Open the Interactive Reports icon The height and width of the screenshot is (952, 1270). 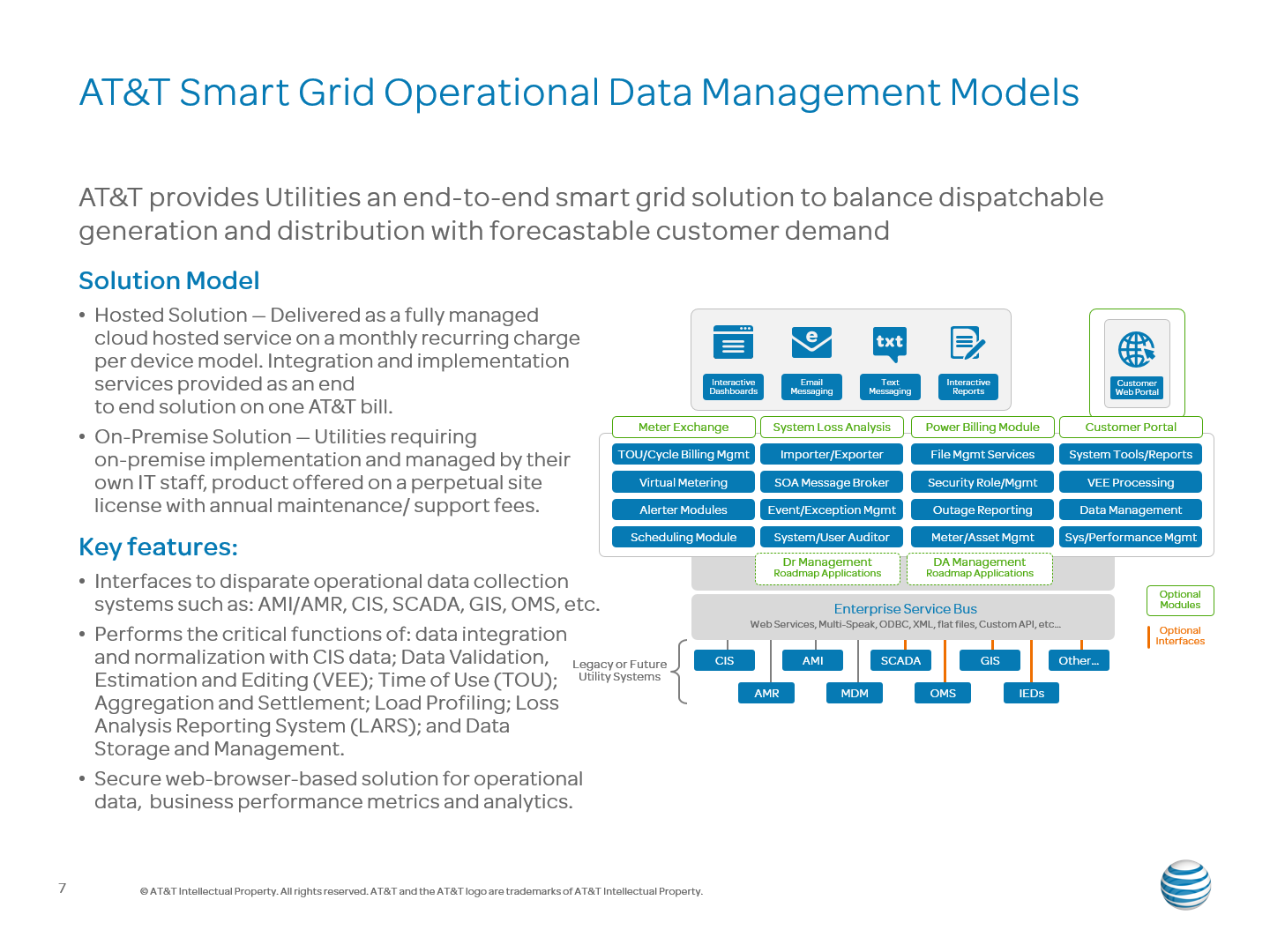[967, 343]
